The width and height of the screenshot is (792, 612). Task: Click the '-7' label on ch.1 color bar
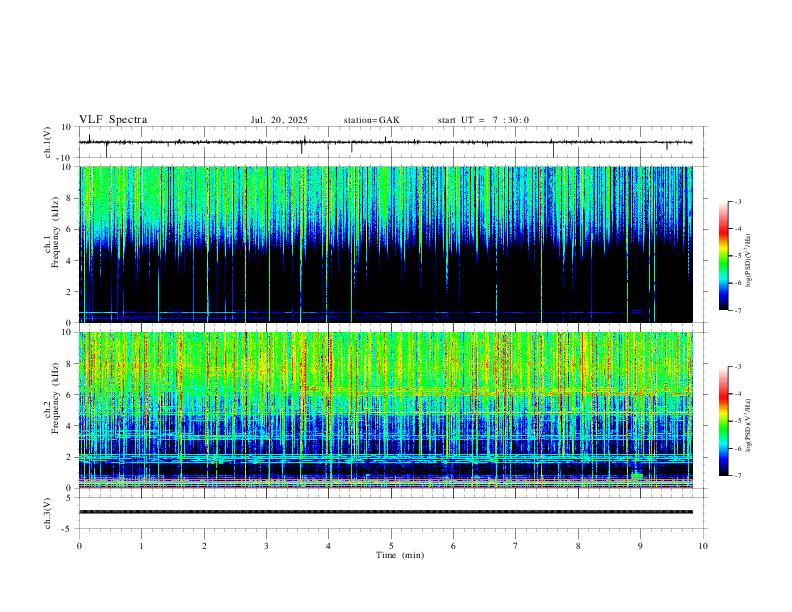(738, 310)
